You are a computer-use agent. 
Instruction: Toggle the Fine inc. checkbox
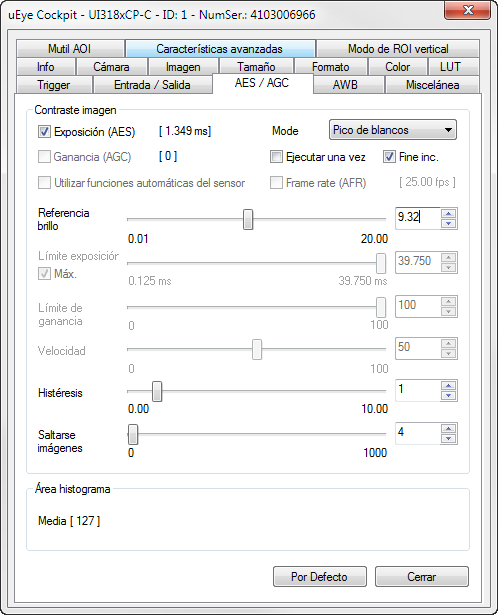[x=389, y=157]
